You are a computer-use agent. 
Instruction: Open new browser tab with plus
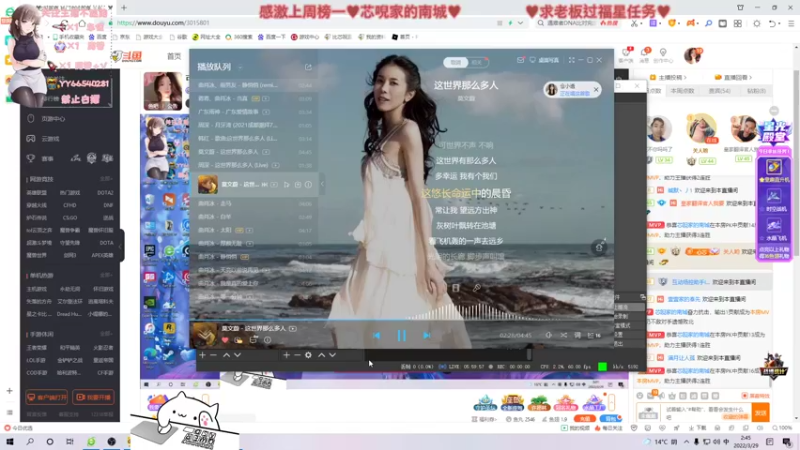coord(124,8)
